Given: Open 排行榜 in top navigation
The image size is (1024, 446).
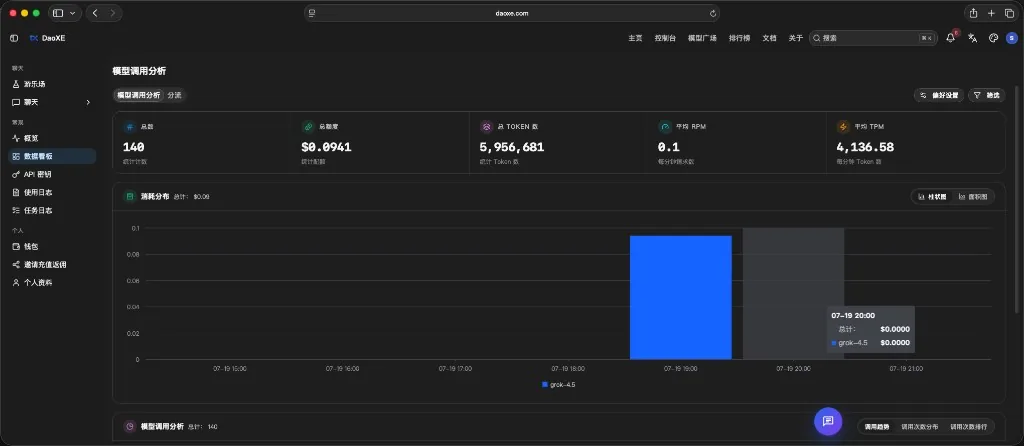Looking at the screenshot, I should pos(739,39).
